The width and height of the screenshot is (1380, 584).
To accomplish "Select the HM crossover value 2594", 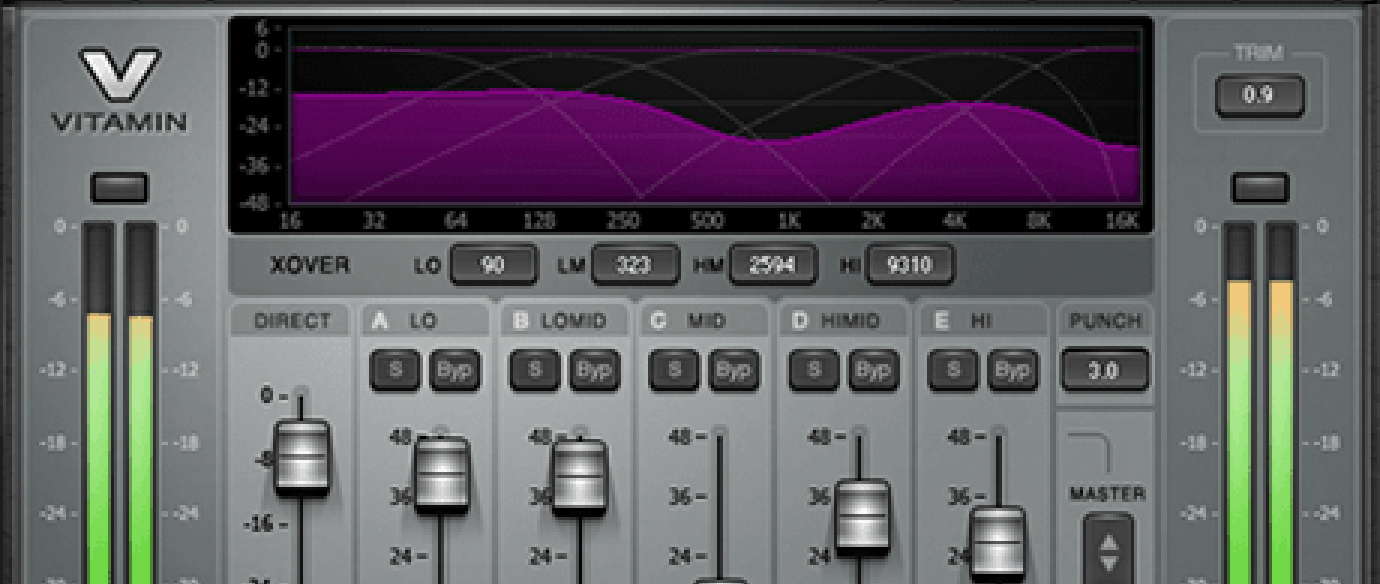I will coord(773,265).
